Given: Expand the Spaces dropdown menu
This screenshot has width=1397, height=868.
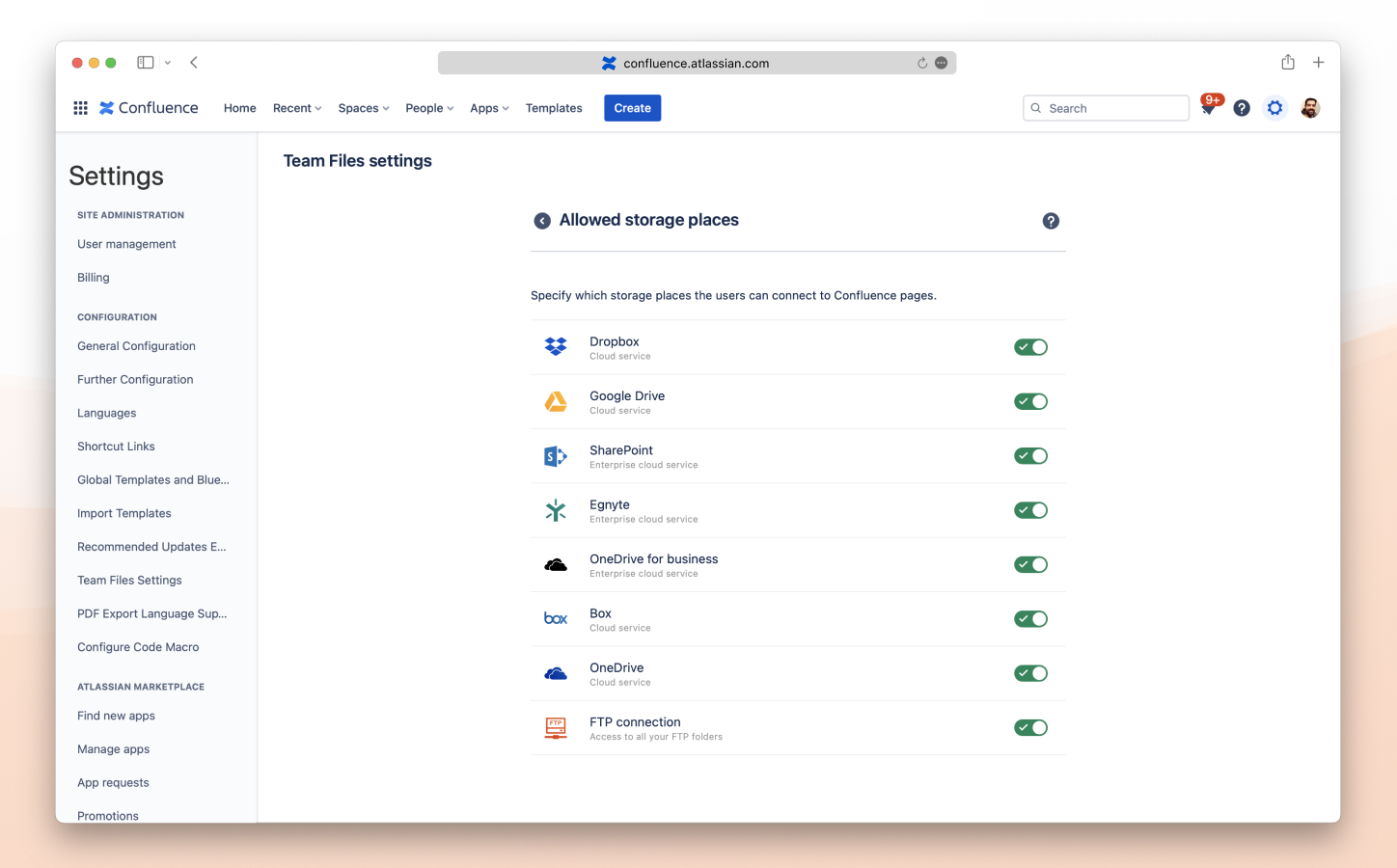Looking at the screenshot, I should pos(364,108).
